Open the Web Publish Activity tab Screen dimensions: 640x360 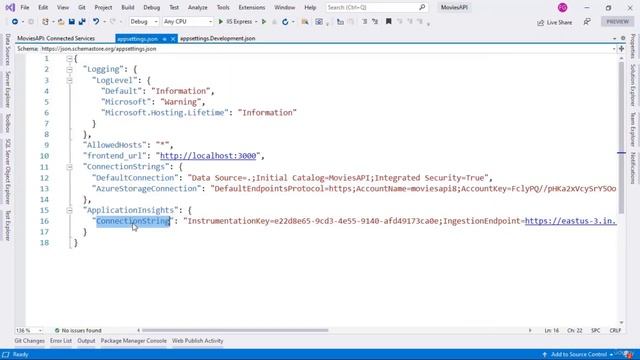[198, 341]
